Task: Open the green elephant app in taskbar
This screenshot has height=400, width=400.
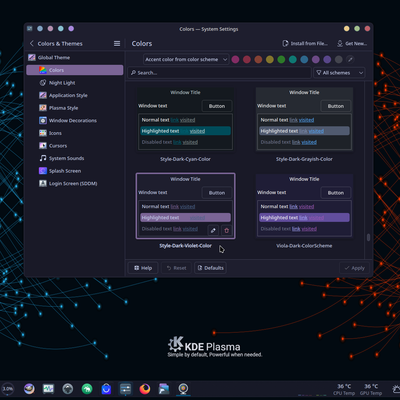Action: (87, 389)
